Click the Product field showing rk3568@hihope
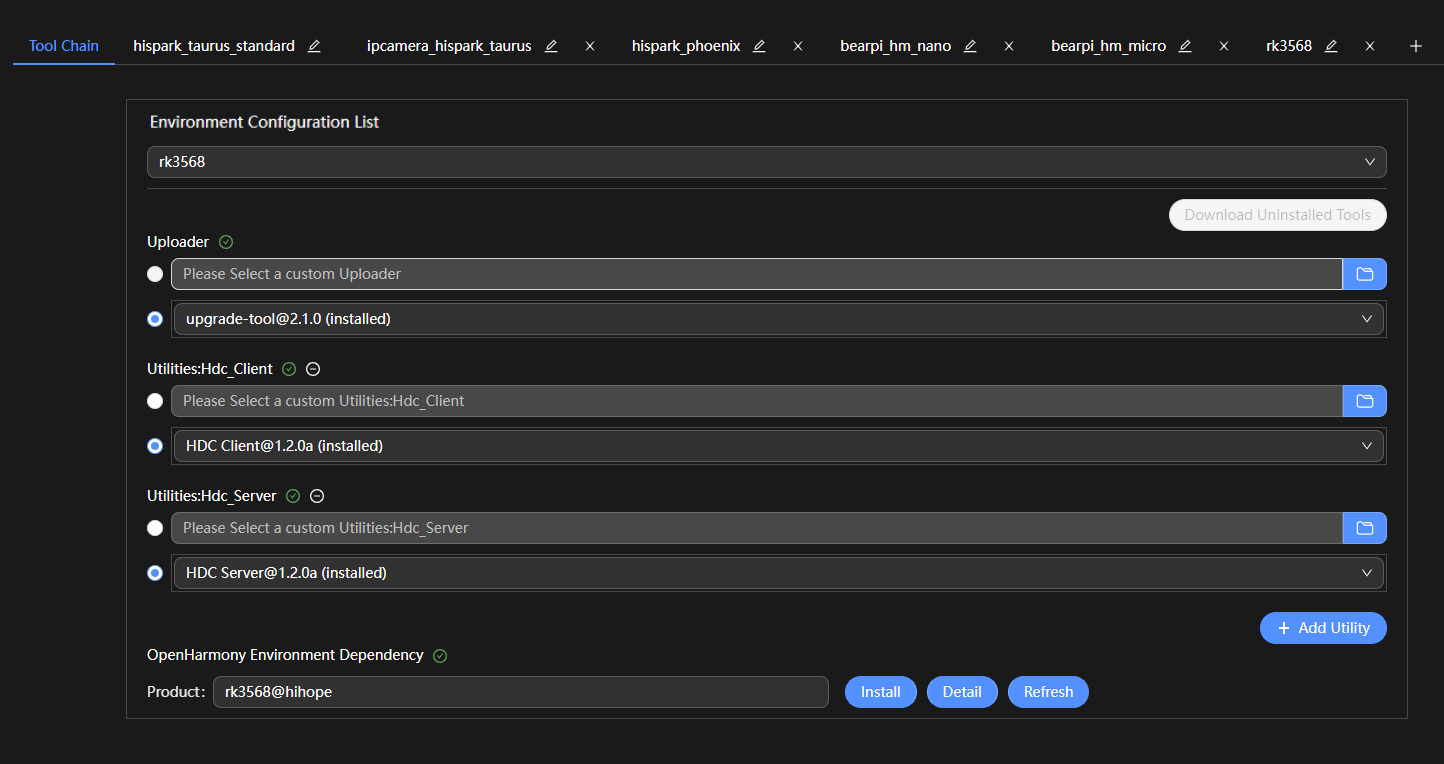 (x=520, y=692)
